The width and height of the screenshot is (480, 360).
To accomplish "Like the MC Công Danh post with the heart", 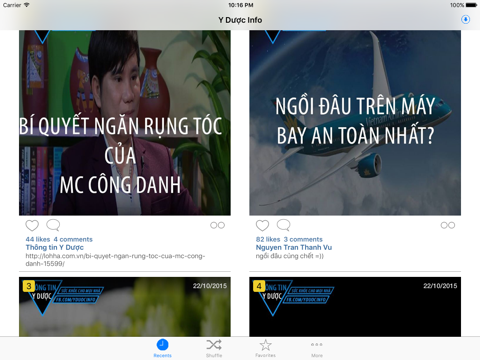I will tap(32, 225).
